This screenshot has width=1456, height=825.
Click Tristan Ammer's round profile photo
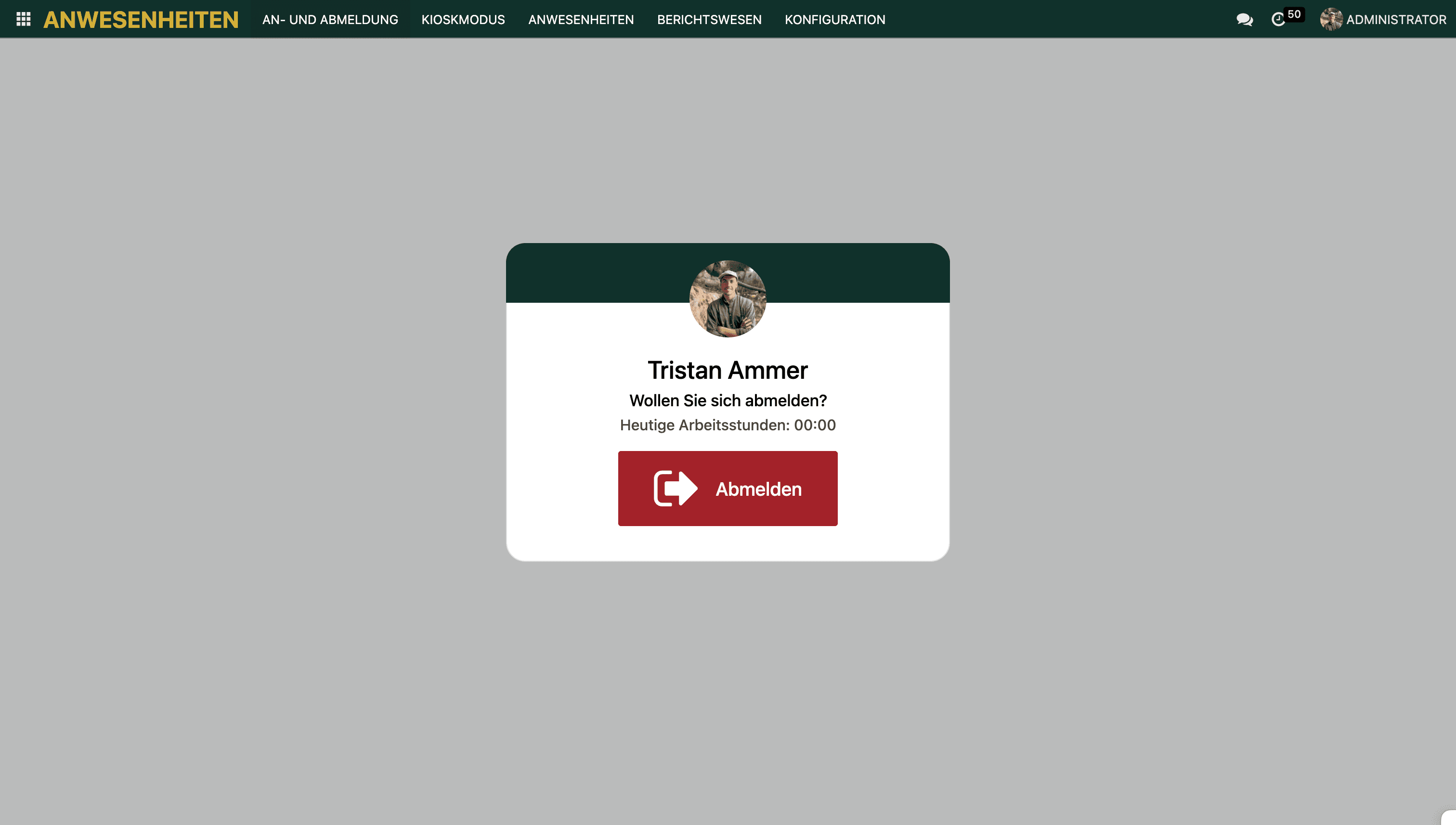tap(727, 298)
